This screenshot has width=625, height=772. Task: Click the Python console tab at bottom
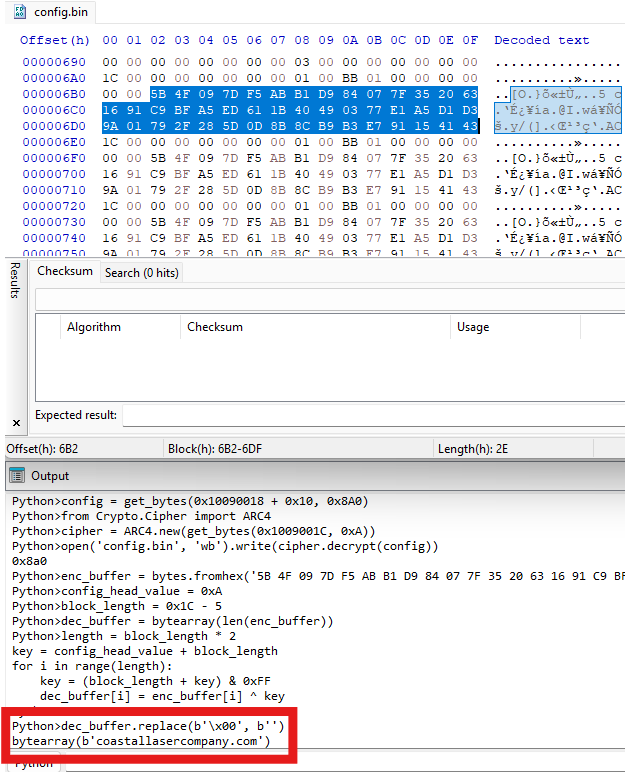pyautogui.click(x=33, y=764)
